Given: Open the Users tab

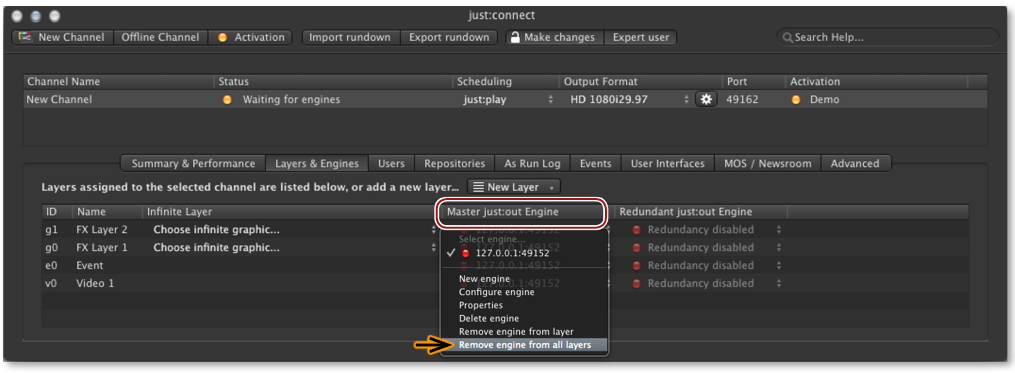Looking at the screenshot, I should click(x=391, y=163).
